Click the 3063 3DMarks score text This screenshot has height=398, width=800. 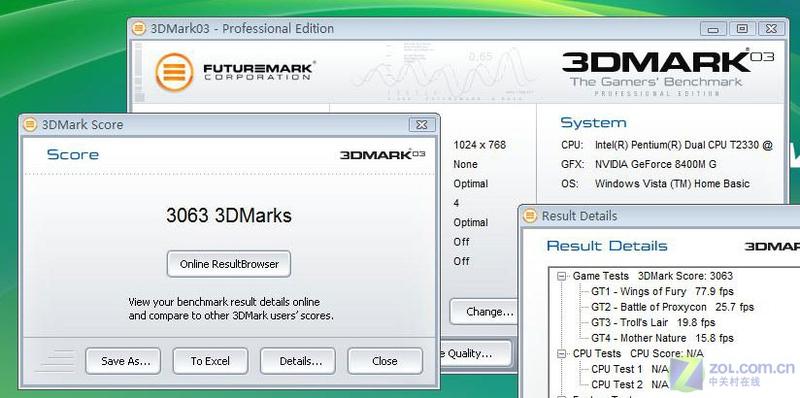229,215
